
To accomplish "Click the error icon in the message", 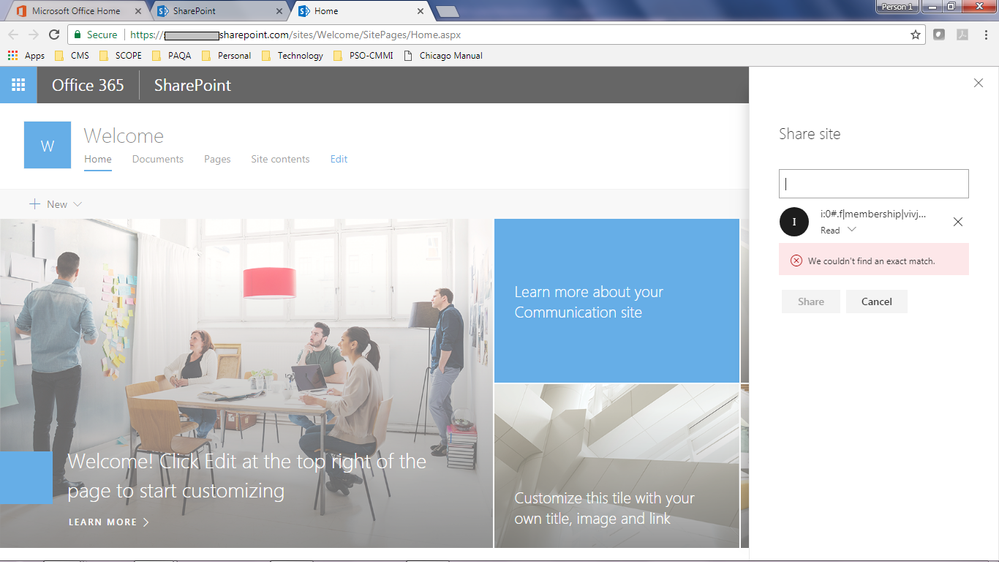I will point(796,261).
